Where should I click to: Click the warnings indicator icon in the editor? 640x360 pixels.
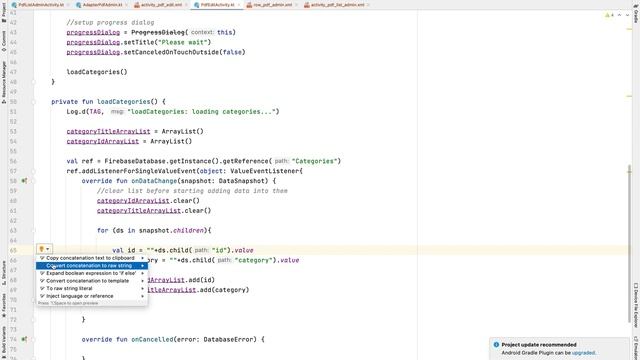(x=609, y=15)
